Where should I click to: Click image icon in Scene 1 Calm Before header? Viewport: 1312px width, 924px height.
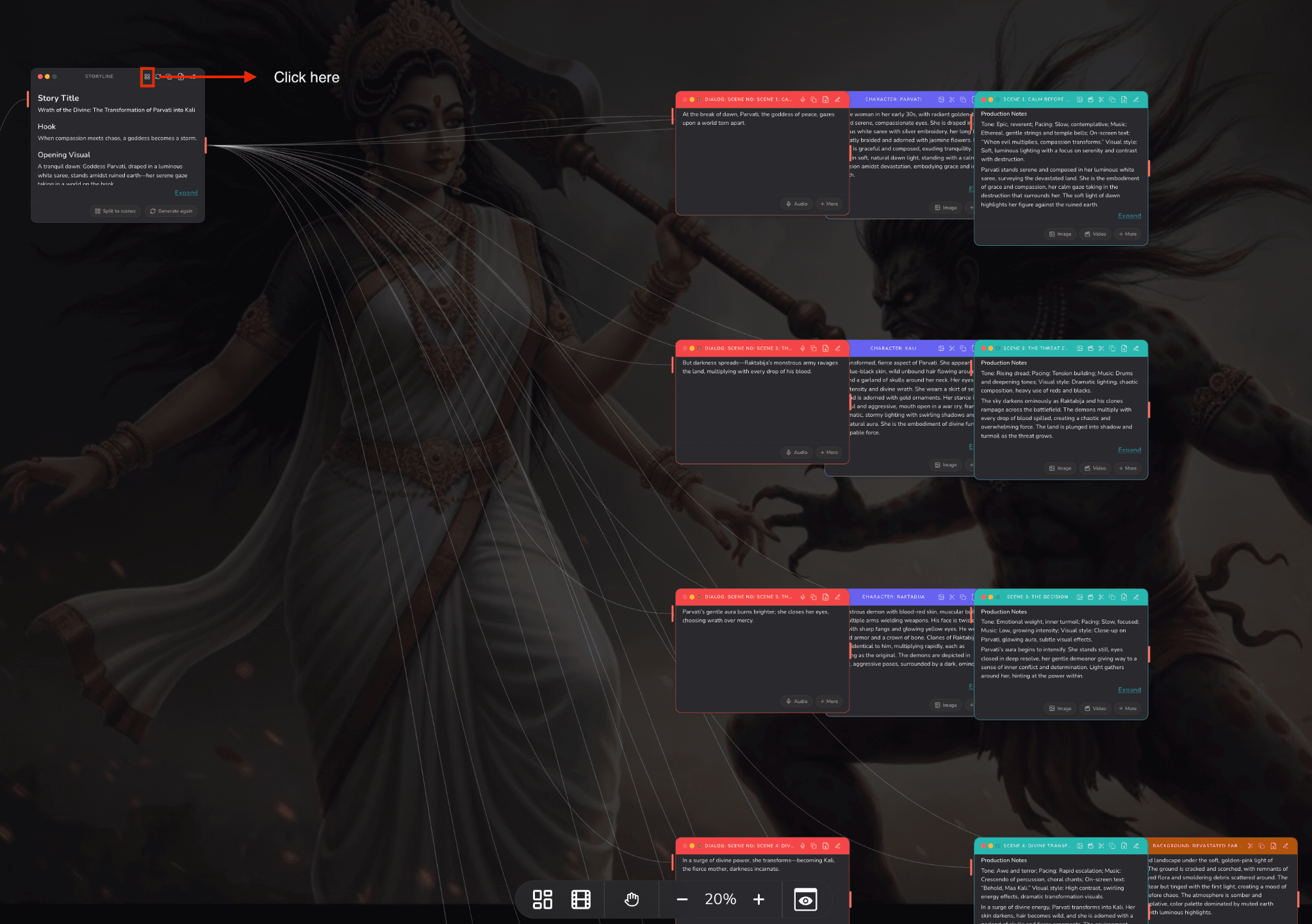(1080, 99)
